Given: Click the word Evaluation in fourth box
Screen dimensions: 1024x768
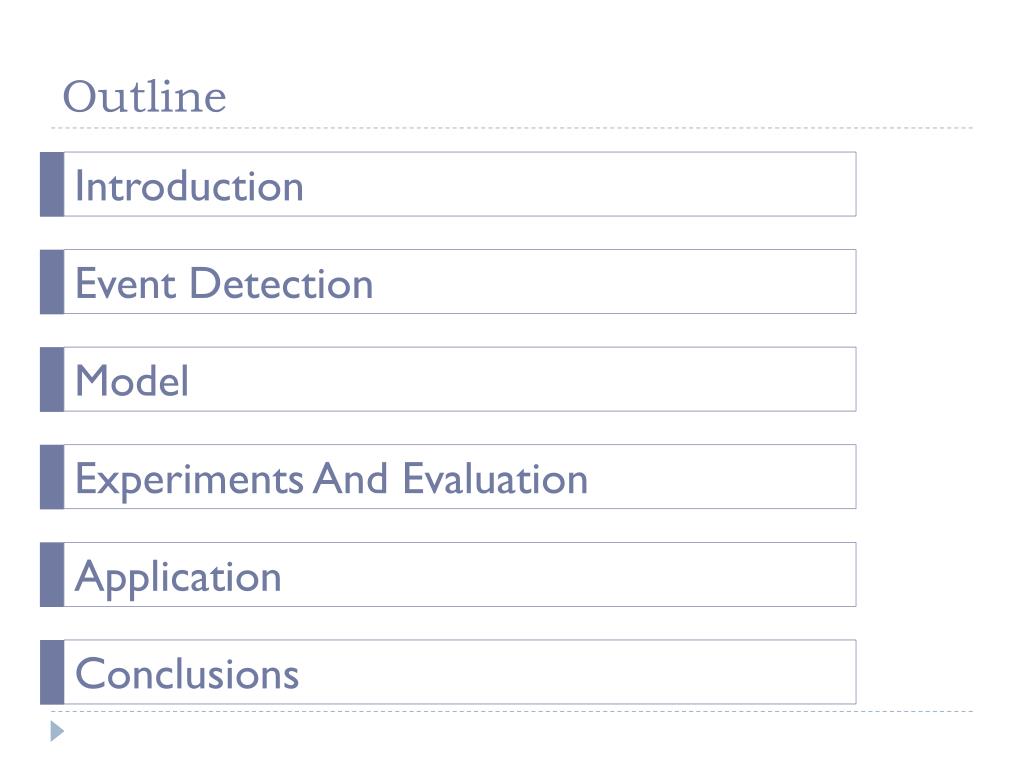Looking at the screenshot, I should 495,479.
